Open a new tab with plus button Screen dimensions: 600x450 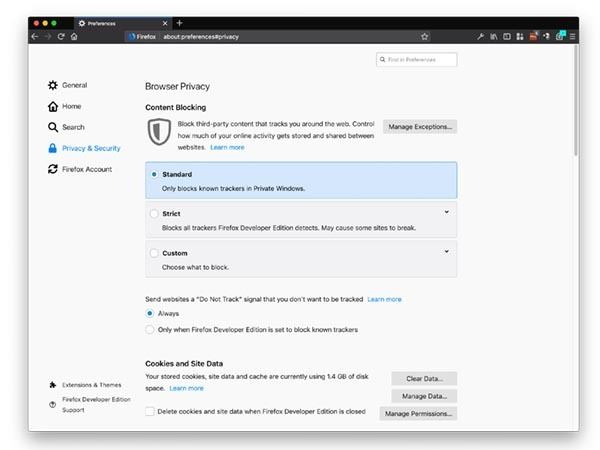[x=179, y=23]
